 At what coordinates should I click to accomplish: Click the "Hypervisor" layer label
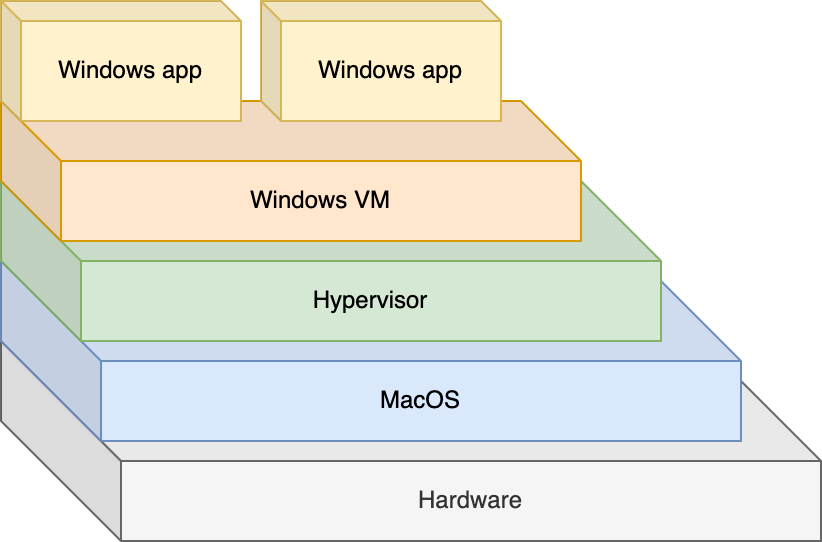pos(370,300)
